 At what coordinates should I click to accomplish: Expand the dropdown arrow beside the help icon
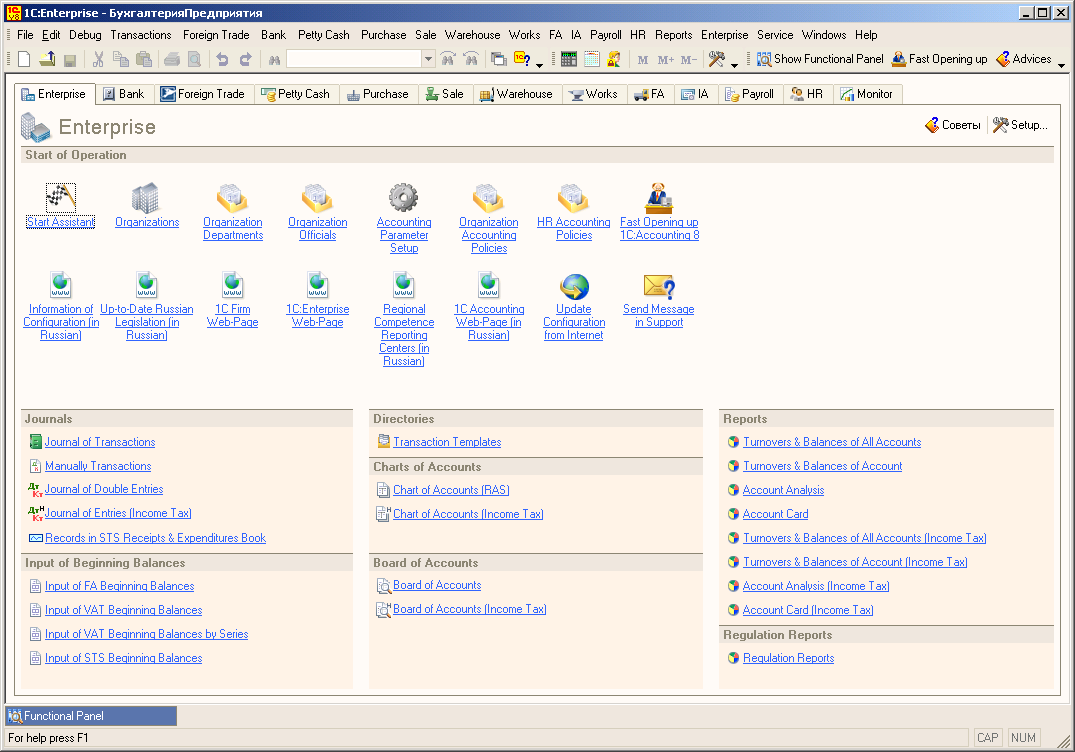coord(540,65)
